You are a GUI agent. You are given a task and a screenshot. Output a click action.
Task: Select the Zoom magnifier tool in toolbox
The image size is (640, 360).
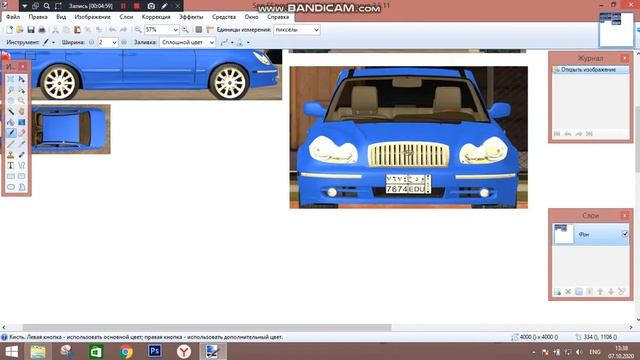[21, 100]
